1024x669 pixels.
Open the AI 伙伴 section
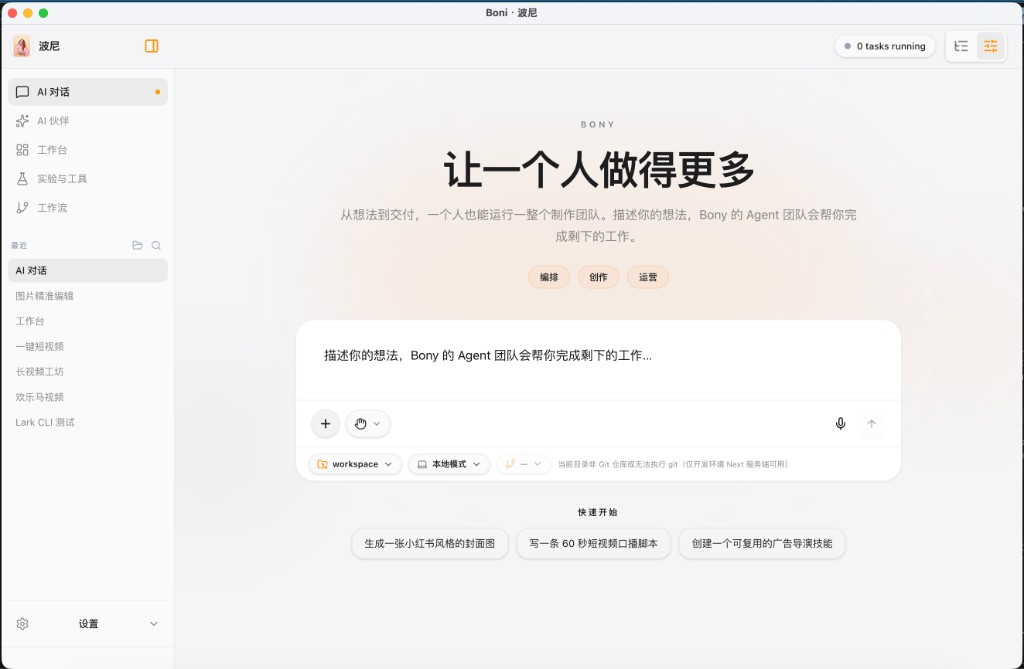pyautogui.click(x=88, y=121)
